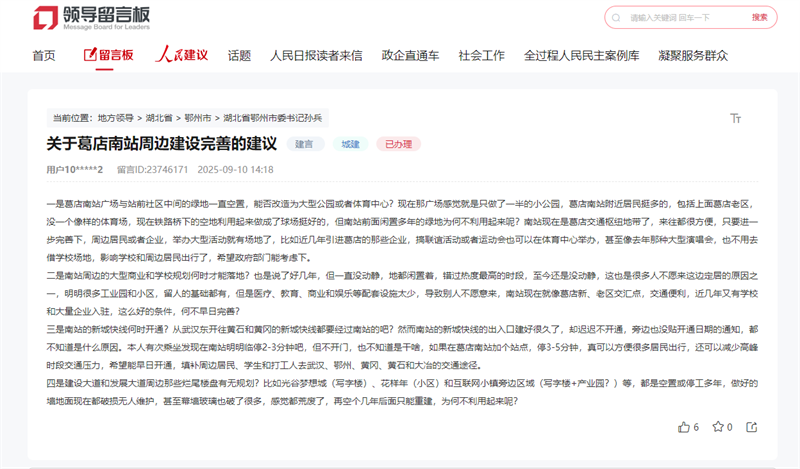Click the timestamp 2025-09-10 14:18
The width and height of the screenshot is (800, 469).
coord(235,169)
